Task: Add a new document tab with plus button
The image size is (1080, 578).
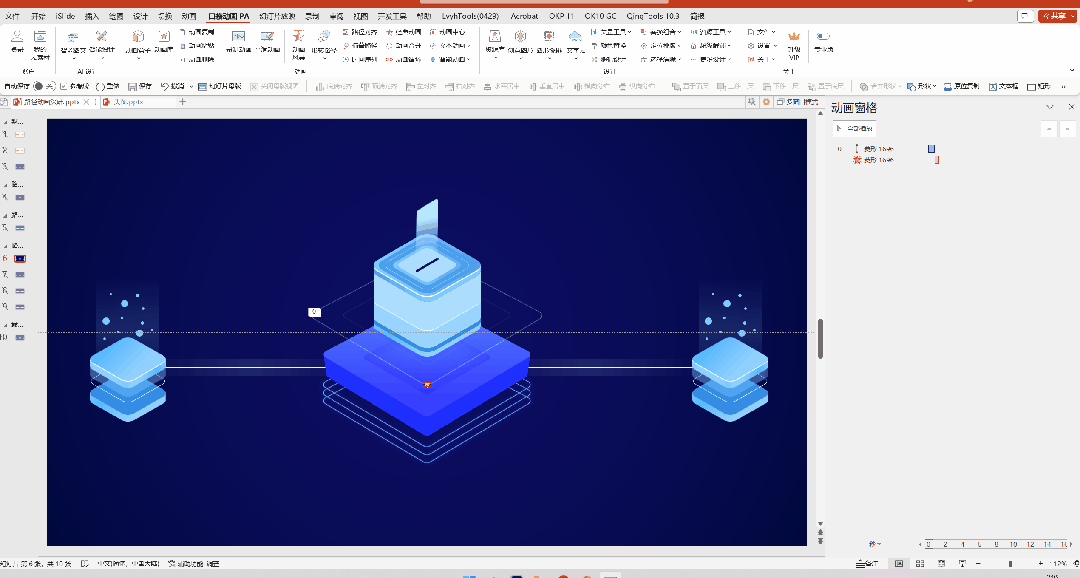Action: 183,102
